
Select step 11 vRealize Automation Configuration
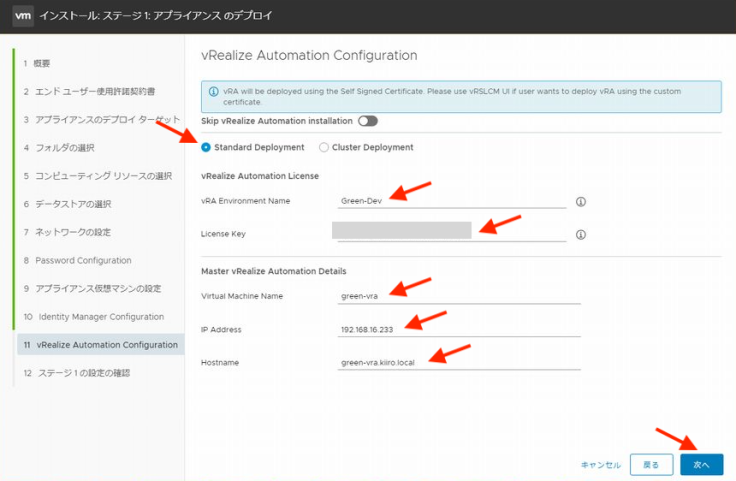(100, 345)
